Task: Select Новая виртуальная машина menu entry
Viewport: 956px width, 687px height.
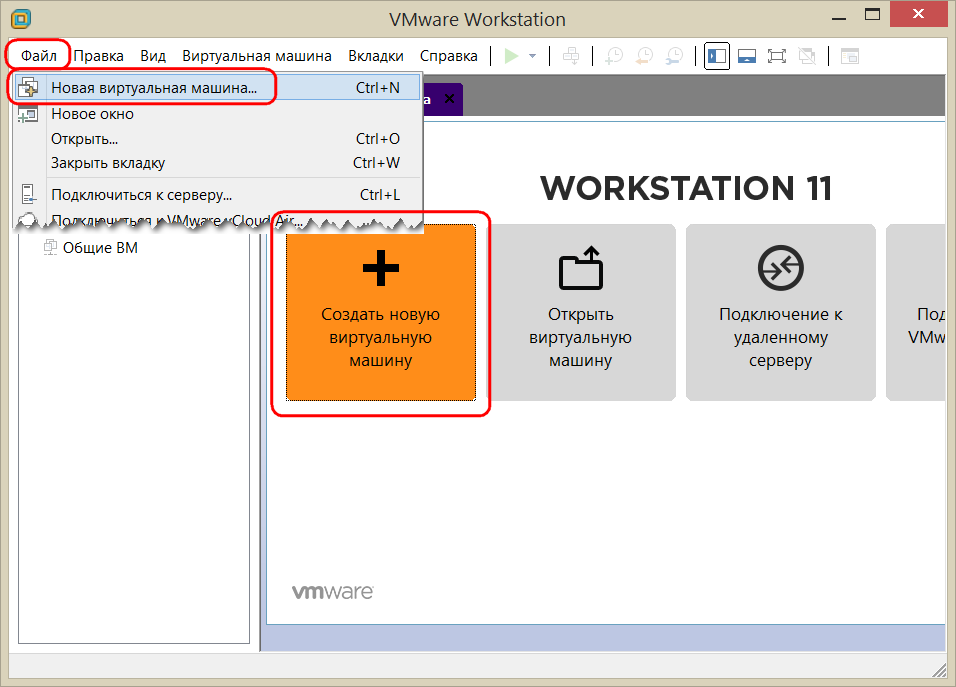Action: click(217, 88)
